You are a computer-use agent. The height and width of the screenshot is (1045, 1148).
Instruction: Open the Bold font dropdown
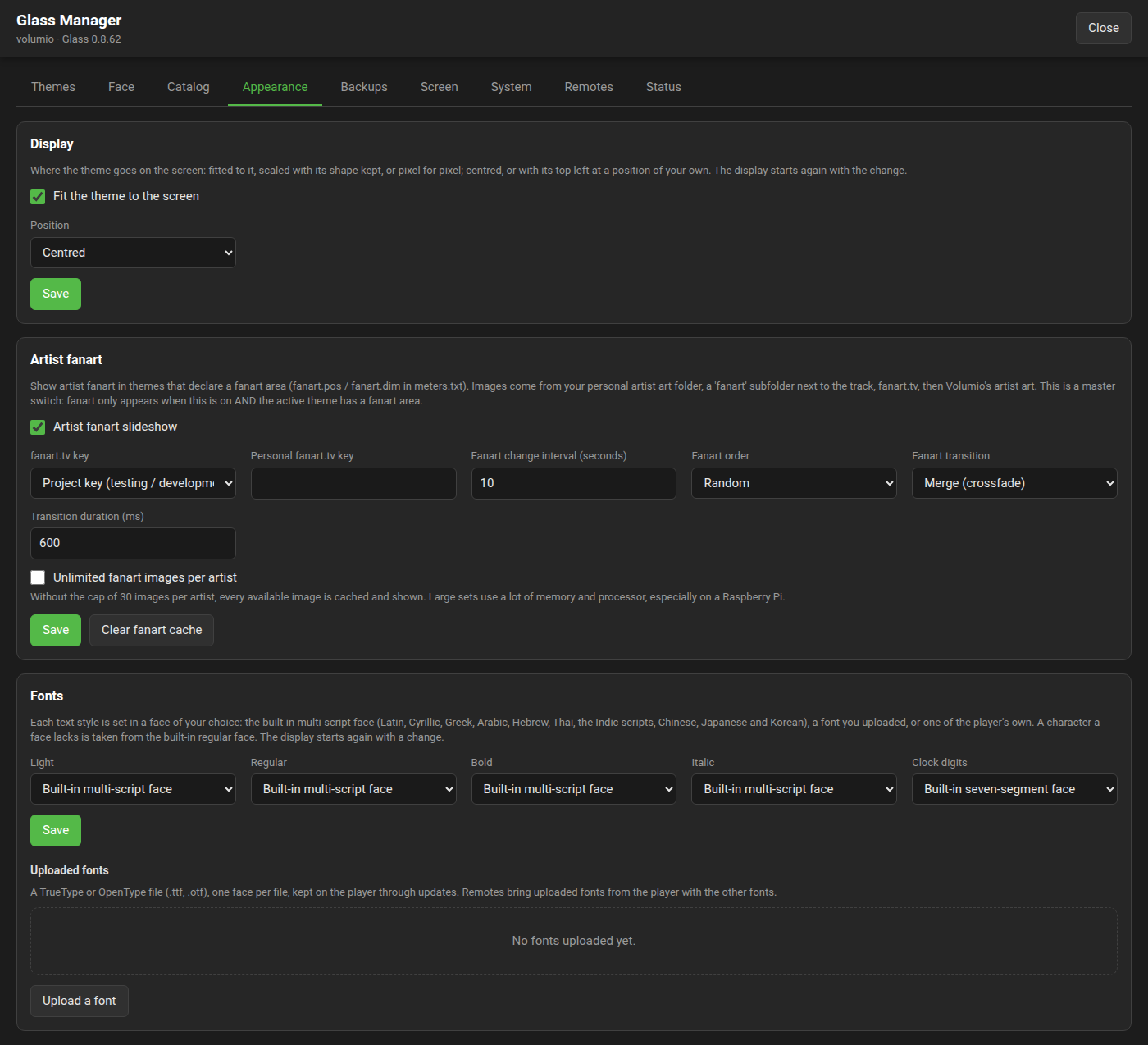coord(574,789)
